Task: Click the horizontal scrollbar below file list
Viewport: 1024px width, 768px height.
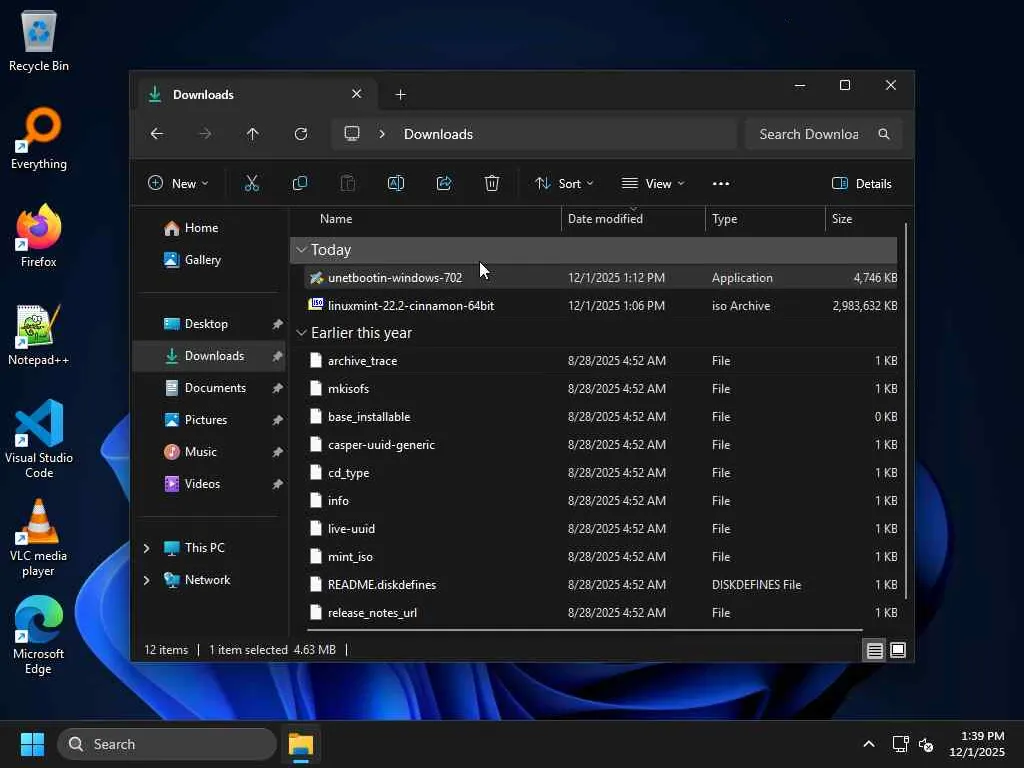Action: (x=584, y=630)
